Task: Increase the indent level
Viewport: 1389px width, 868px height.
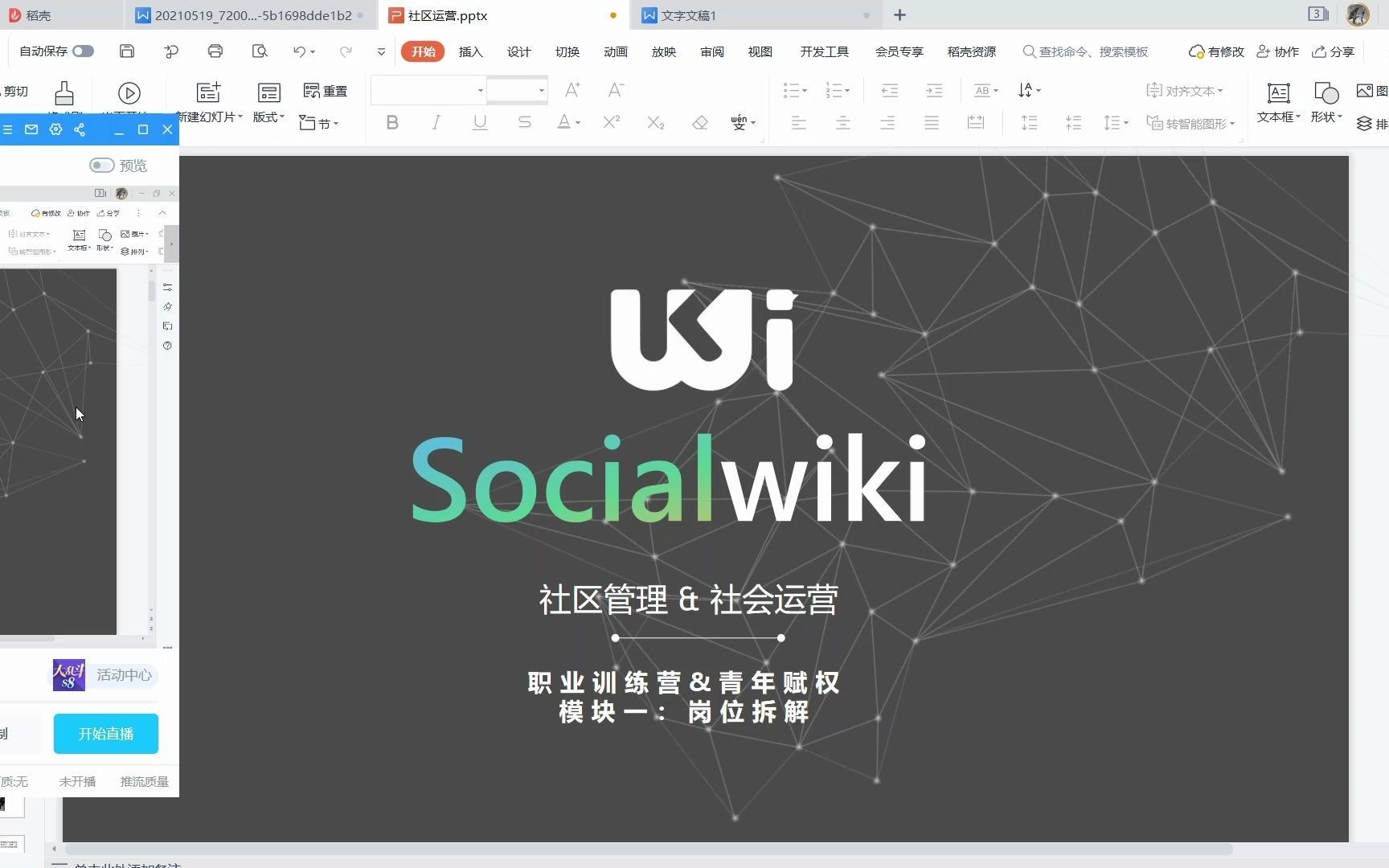Action: pyautogui.click(x=934, y=91)
